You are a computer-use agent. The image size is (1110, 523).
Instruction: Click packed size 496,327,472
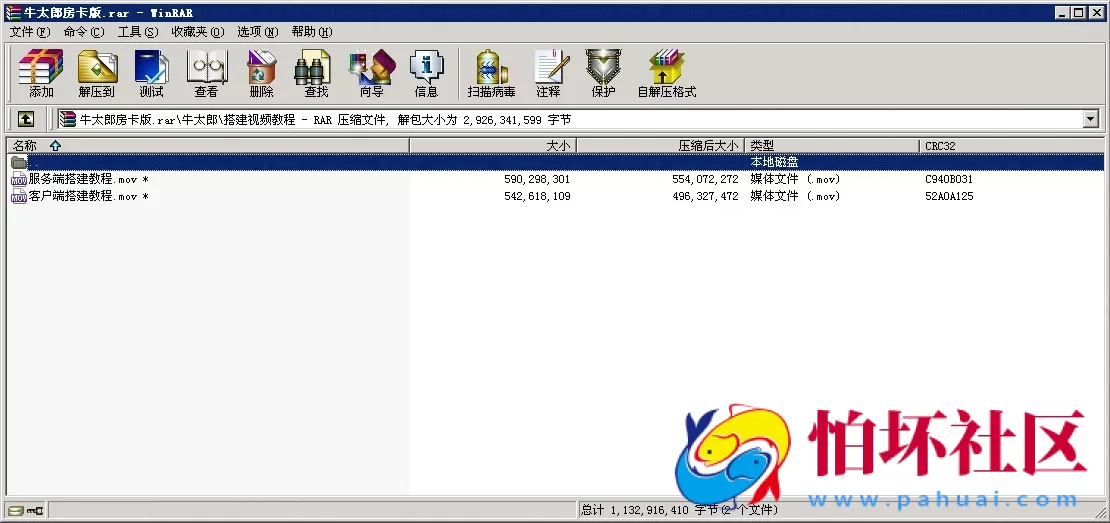(705, 196)
